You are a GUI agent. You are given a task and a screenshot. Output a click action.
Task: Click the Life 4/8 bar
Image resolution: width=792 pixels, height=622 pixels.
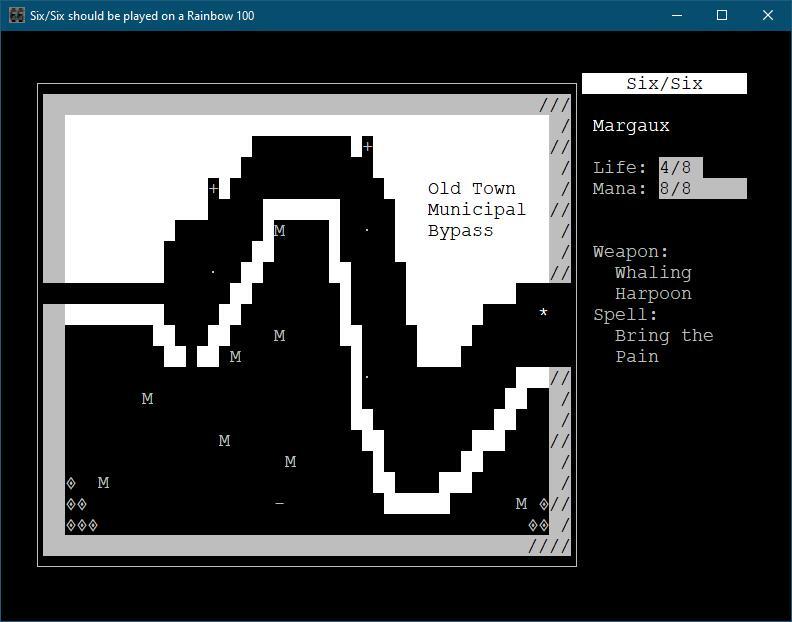tap(680, 167)
